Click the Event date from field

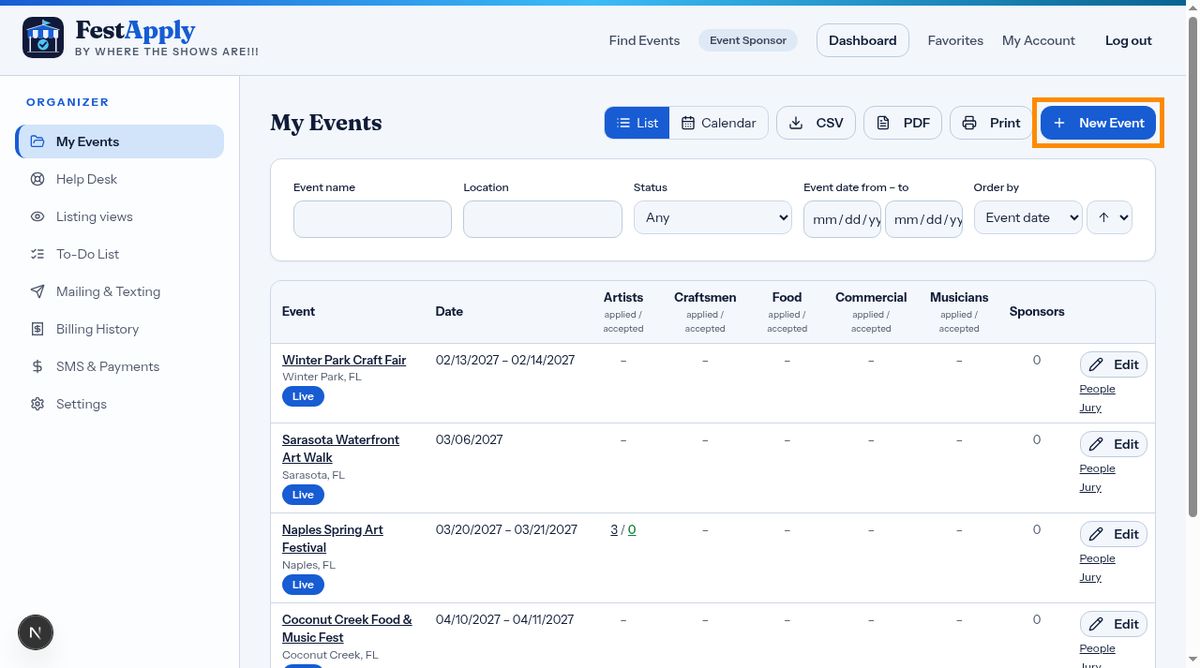pos(842,219)
